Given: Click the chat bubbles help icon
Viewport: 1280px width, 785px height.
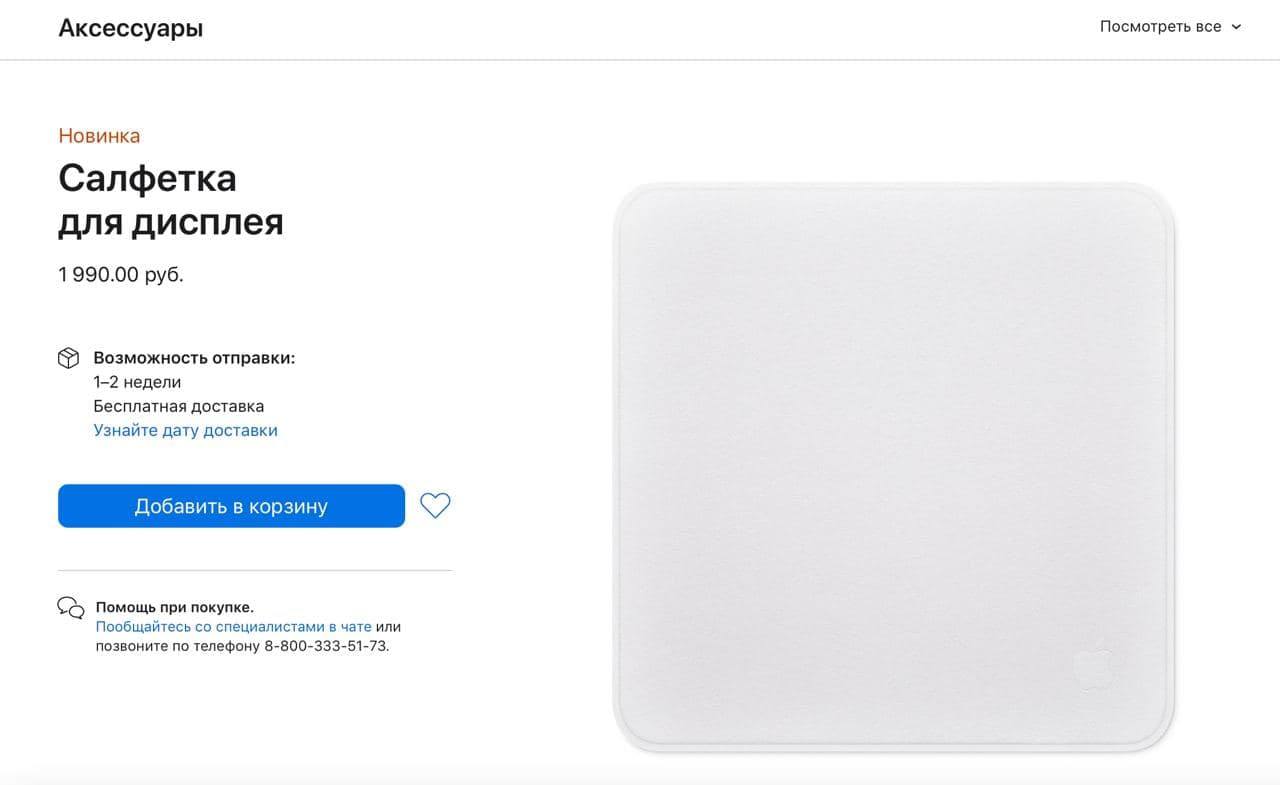Looking at the screenshot, I should pos(71,608).
